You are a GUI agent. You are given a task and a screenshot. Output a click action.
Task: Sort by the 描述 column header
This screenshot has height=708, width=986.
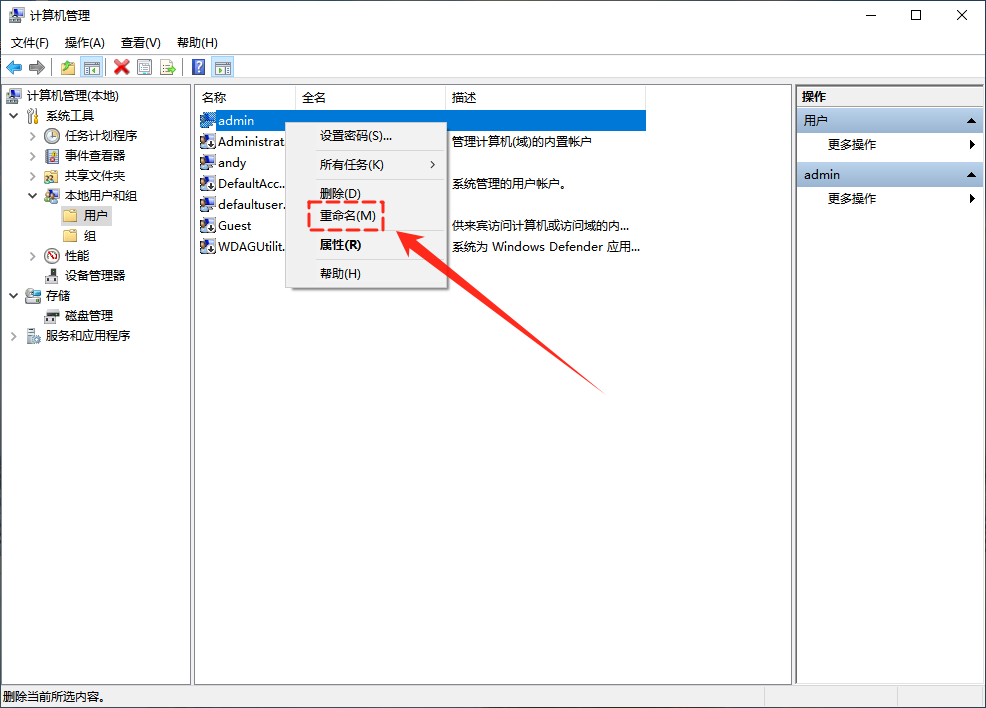click(464, 97)
